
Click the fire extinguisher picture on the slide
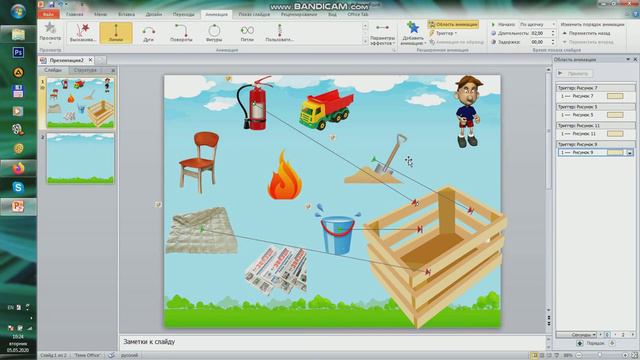254,103
